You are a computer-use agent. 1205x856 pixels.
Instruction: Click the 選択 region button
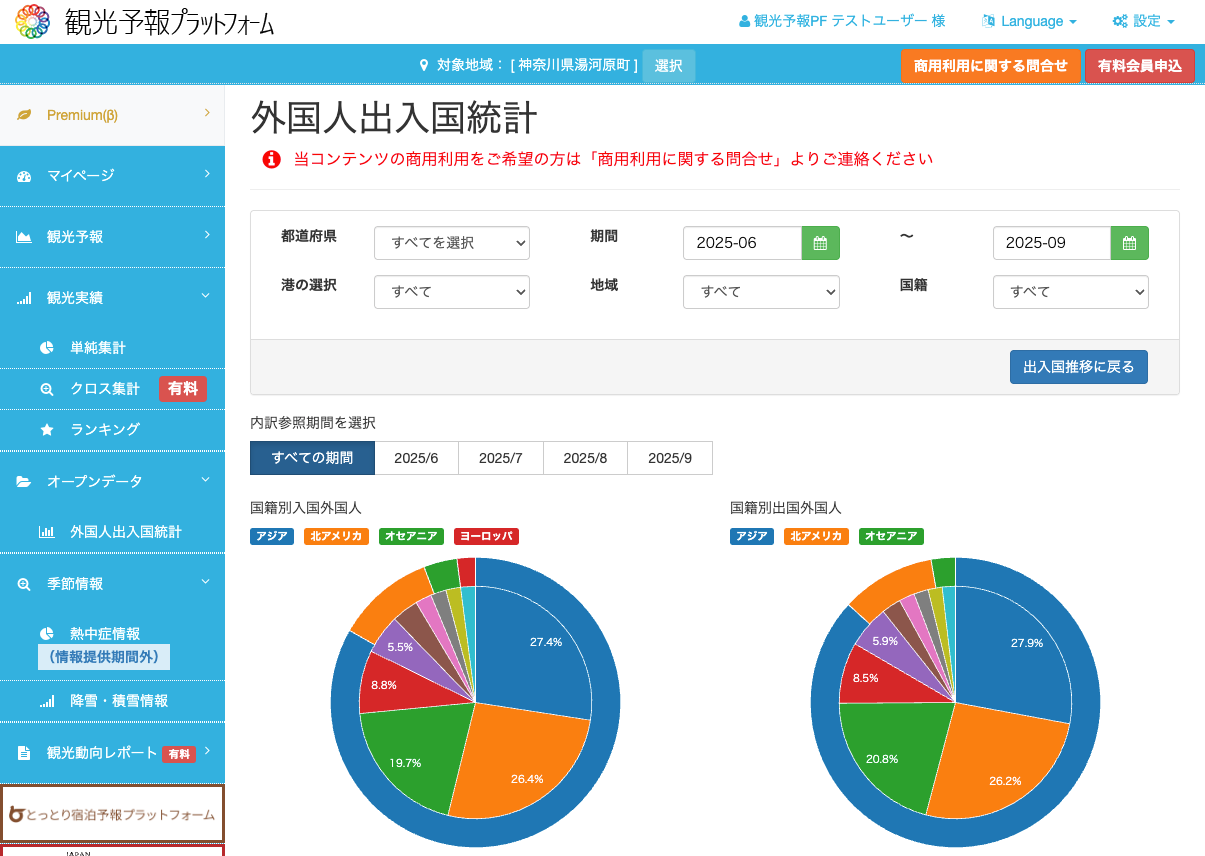[x=669, y=66]
